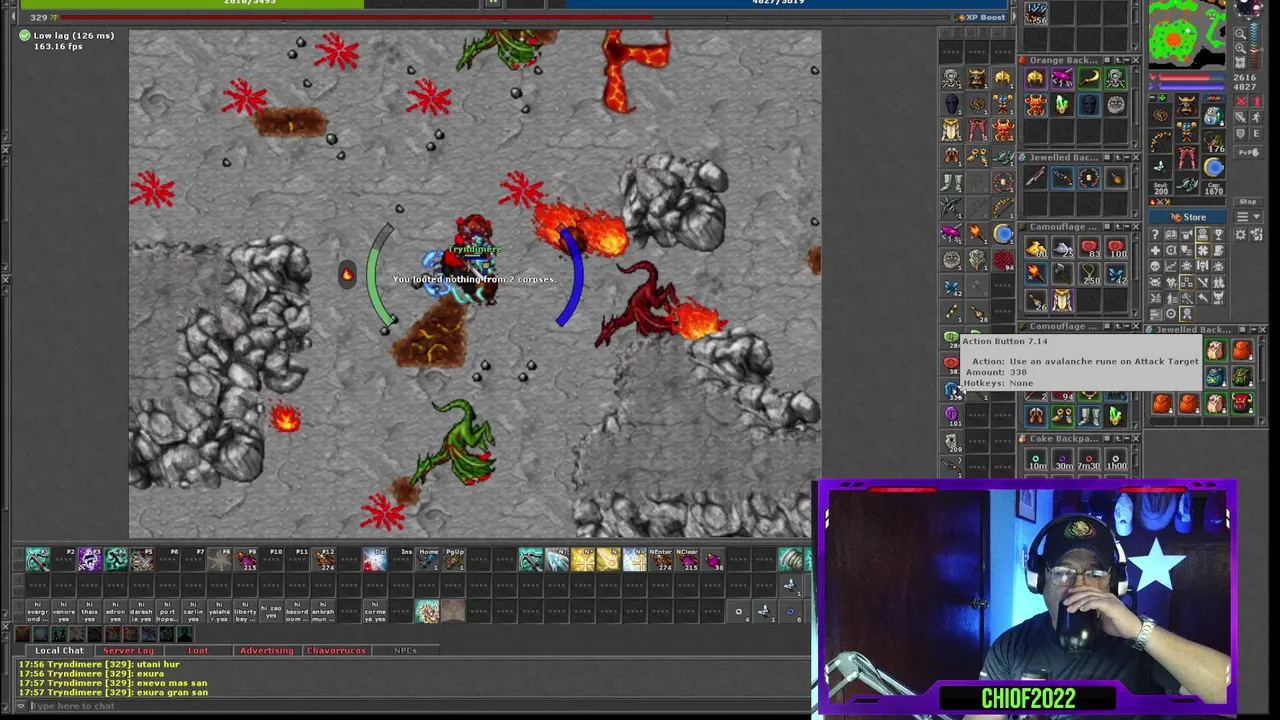Open hamburger dropdown below Stop button
Viewport: 1280px width, 720px height.
click(1248, 217)
